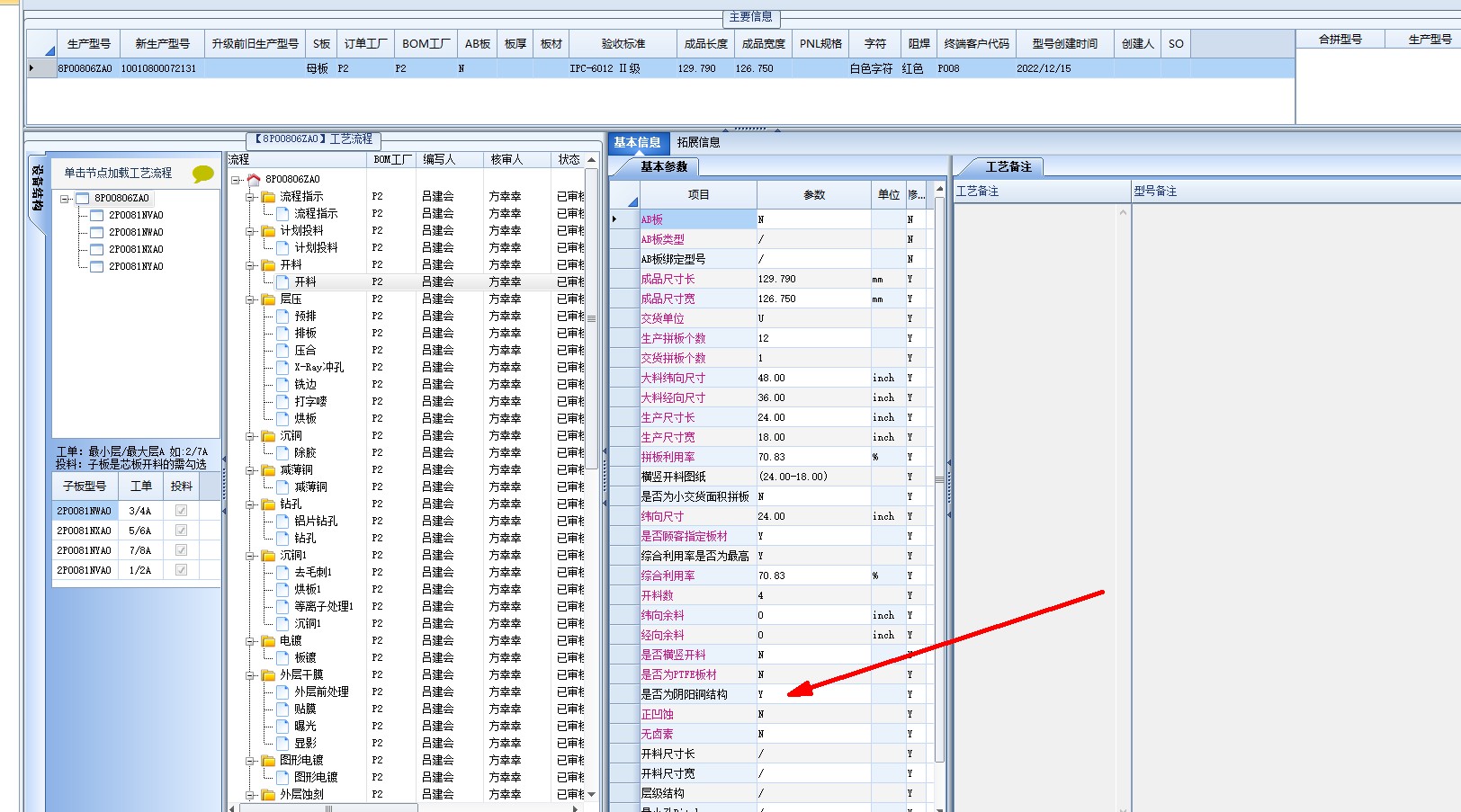Click the 主要信息 section label
The height and width of the screenshot is (812, 1461).
click(x=750, y=17)
